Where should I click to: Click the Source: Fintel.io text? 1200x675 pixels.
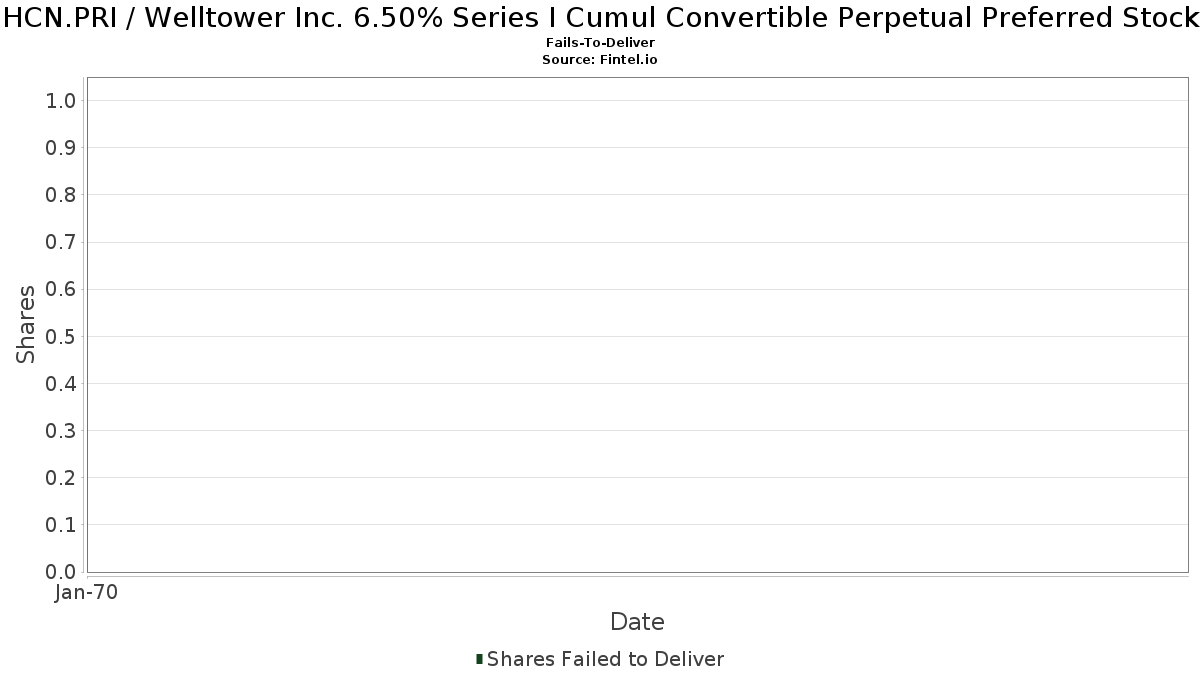click(x=600, y=60)
